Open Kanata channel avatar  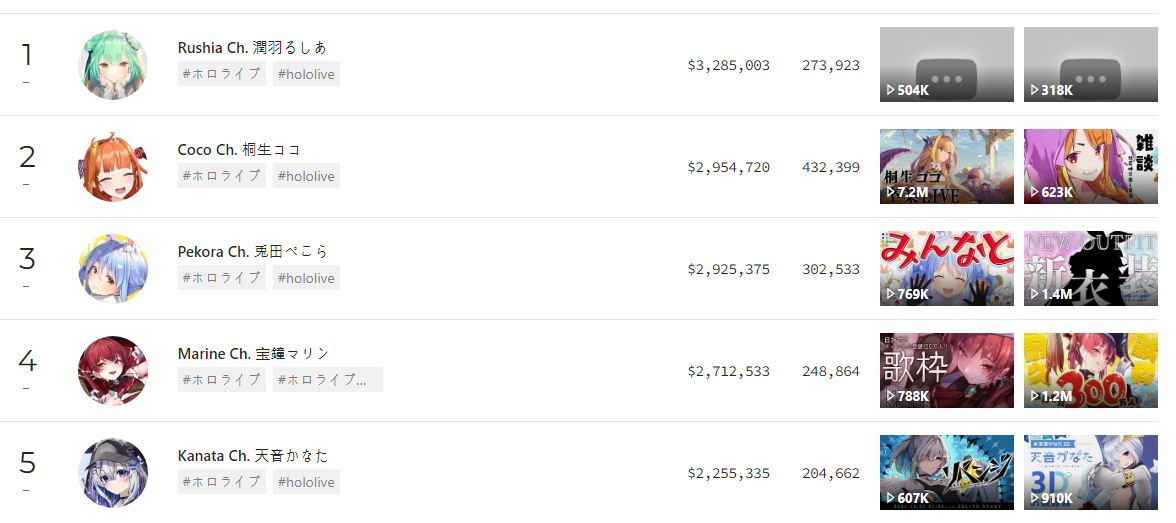113,473
